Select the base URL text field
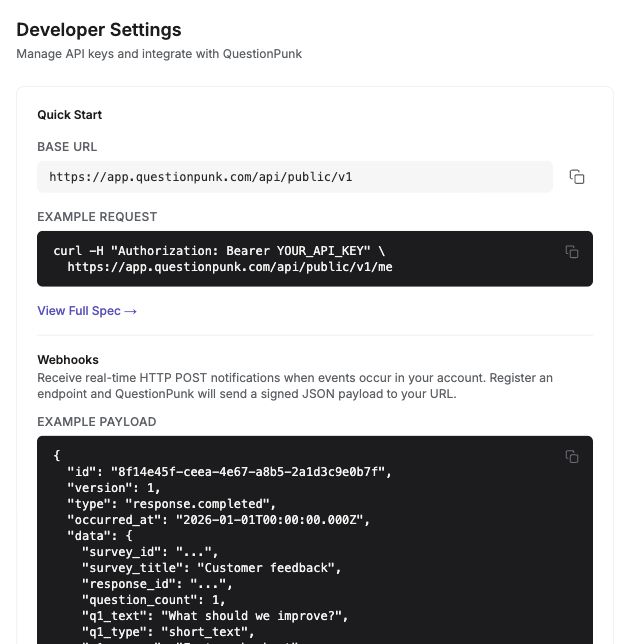 click(x=295, y=177)
